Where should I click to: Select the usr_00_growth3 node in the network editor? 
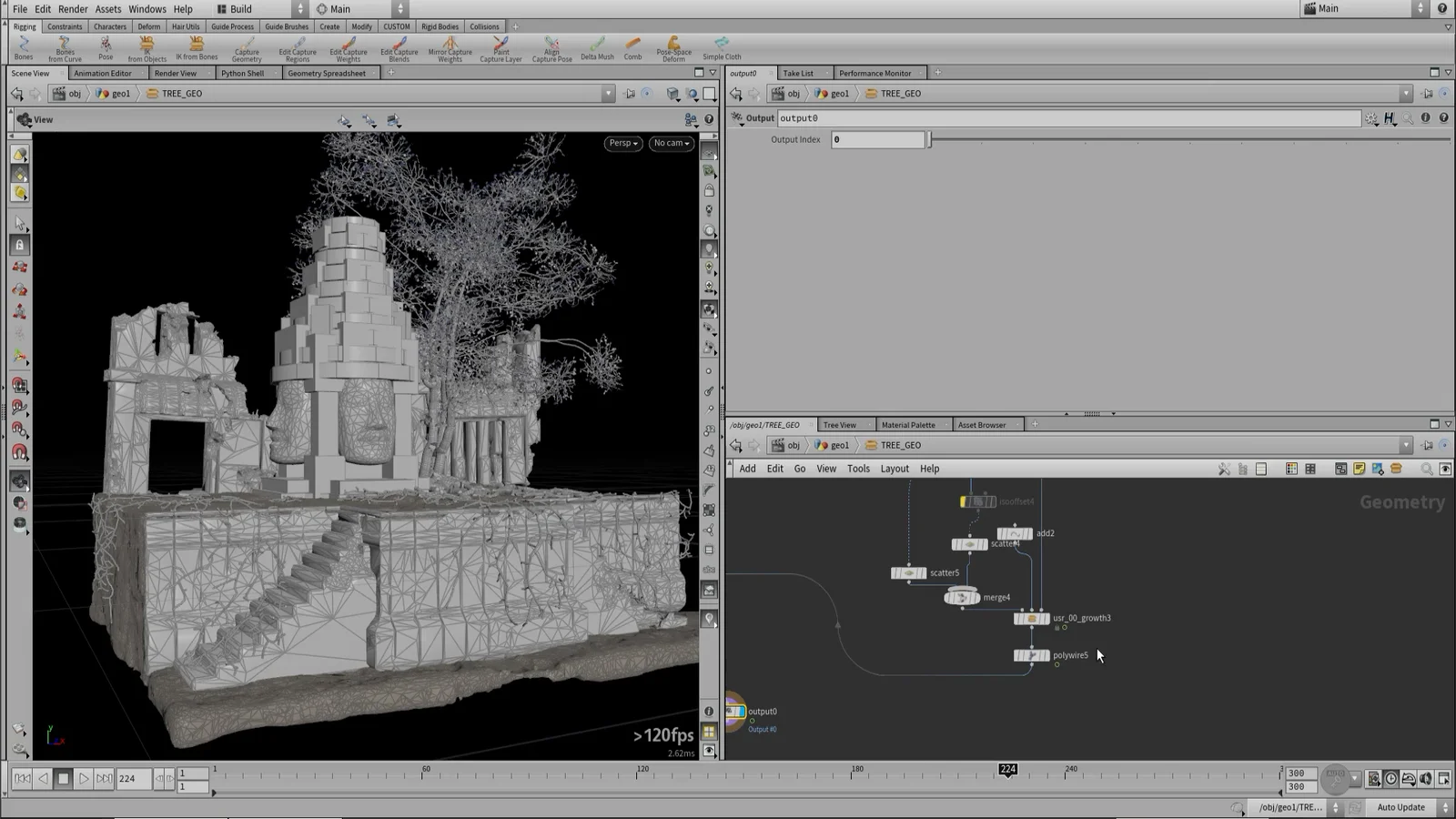(x=1032, y=618)
